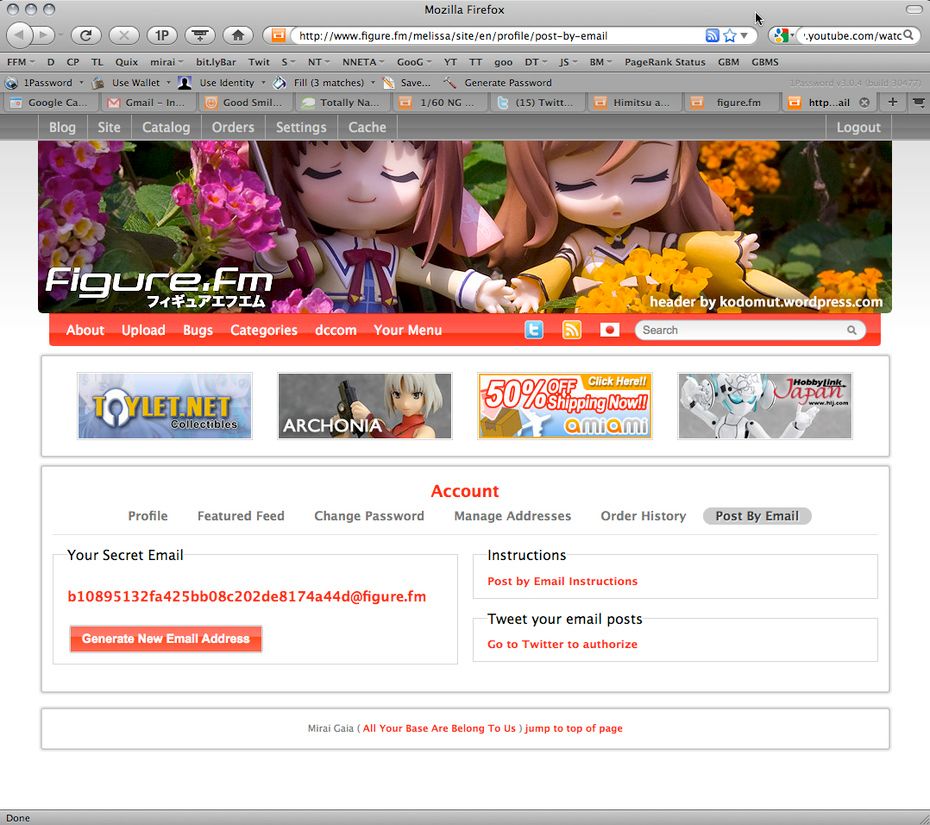This screenshot has width=930, height=825.
Task: Click into the site Search field
Action: click(740, 330)
